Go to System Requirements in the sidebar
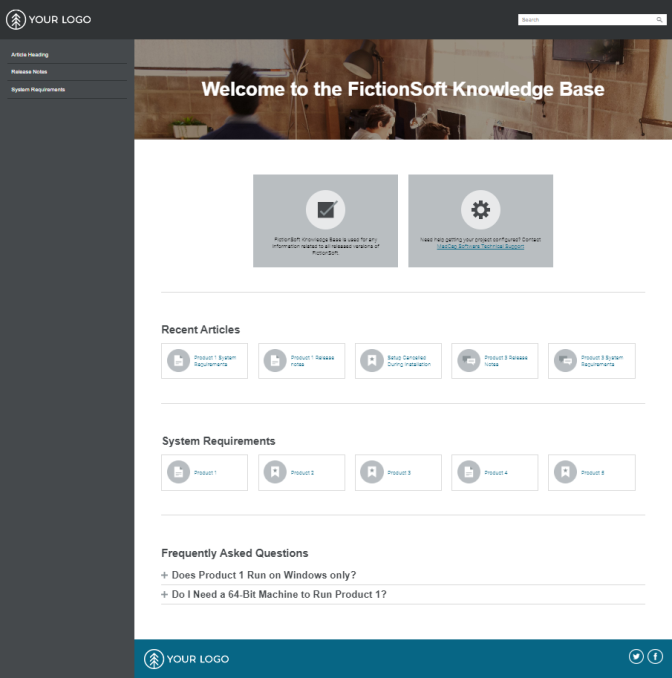The width and height of the screenshot is (672, 678). point(38,90)
